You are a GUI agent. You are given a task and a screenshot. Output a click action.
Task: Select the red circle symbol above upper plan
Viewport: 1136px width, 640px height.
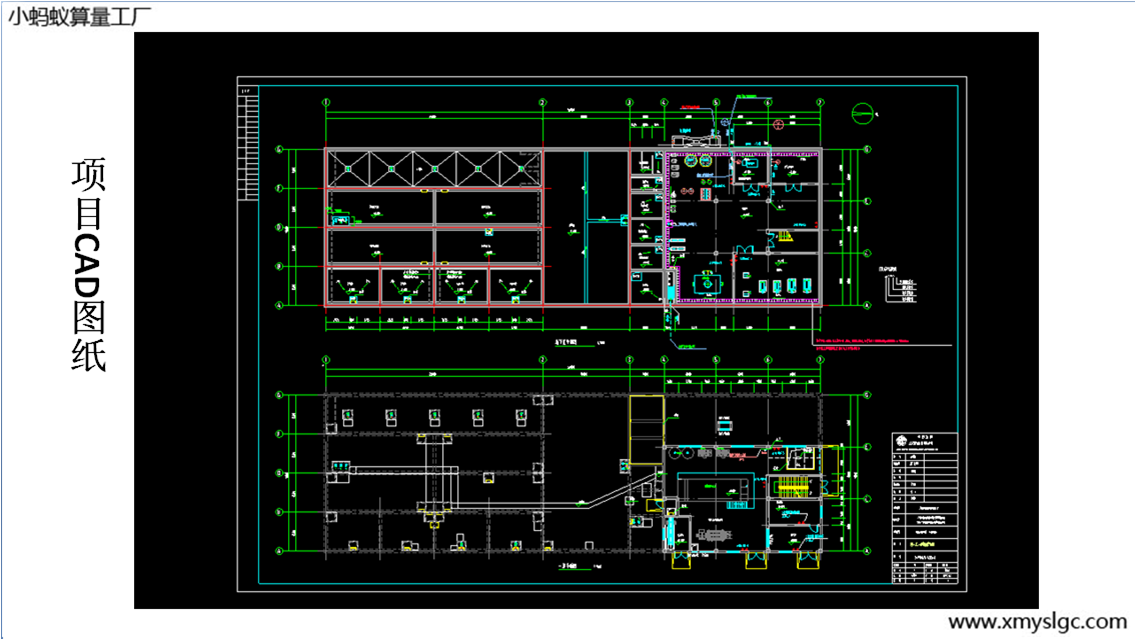click(779, 126)
